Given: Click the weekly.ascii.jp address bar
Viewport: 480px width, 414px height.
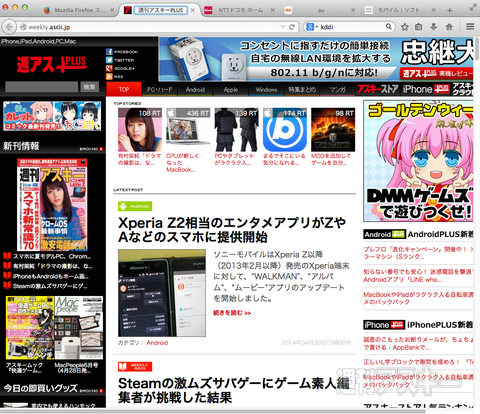Looking at the screenshot, I should coord(150,27).
